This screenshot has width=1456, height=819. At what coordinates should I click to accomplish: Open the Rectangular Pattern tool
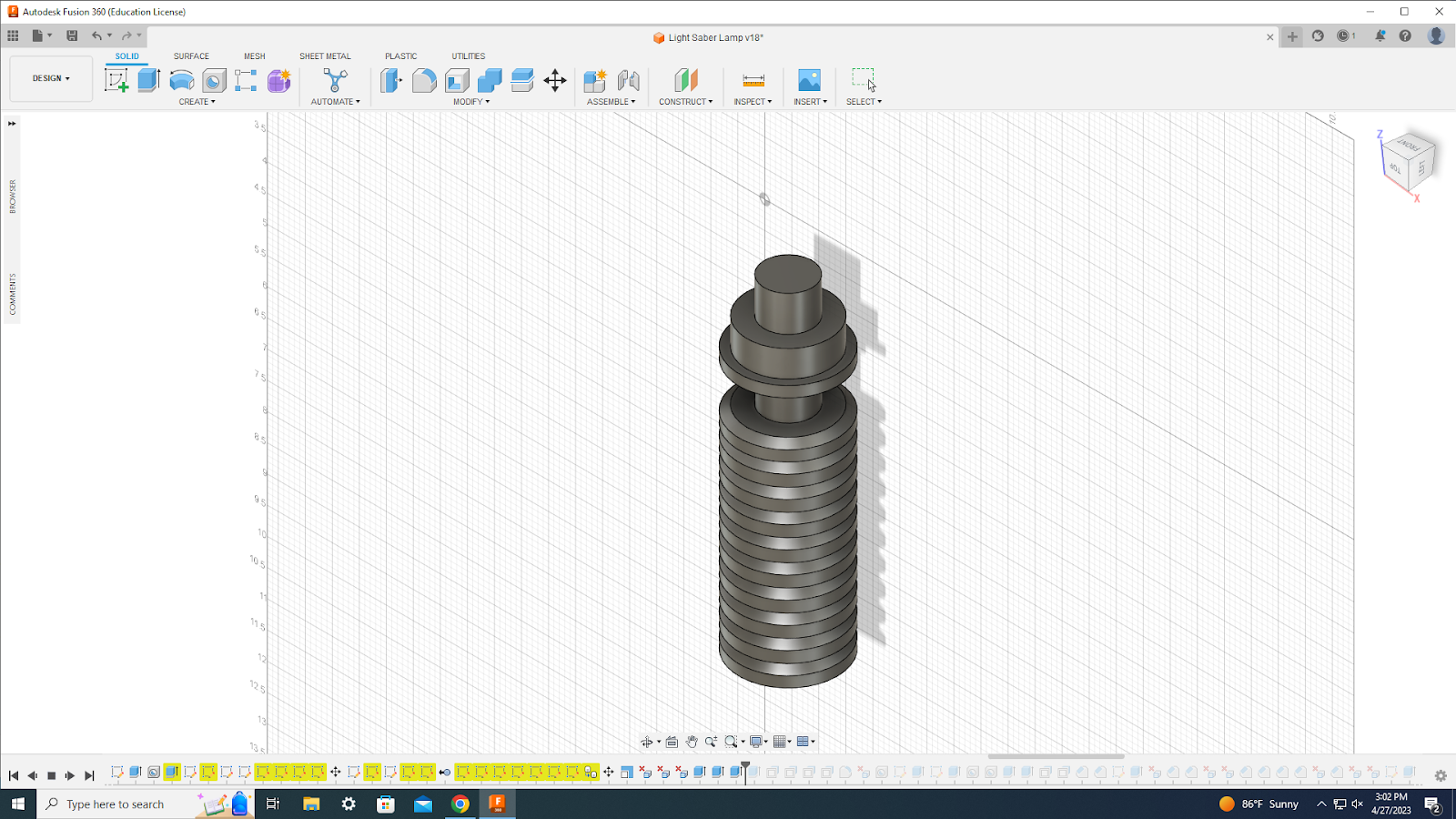246,80
